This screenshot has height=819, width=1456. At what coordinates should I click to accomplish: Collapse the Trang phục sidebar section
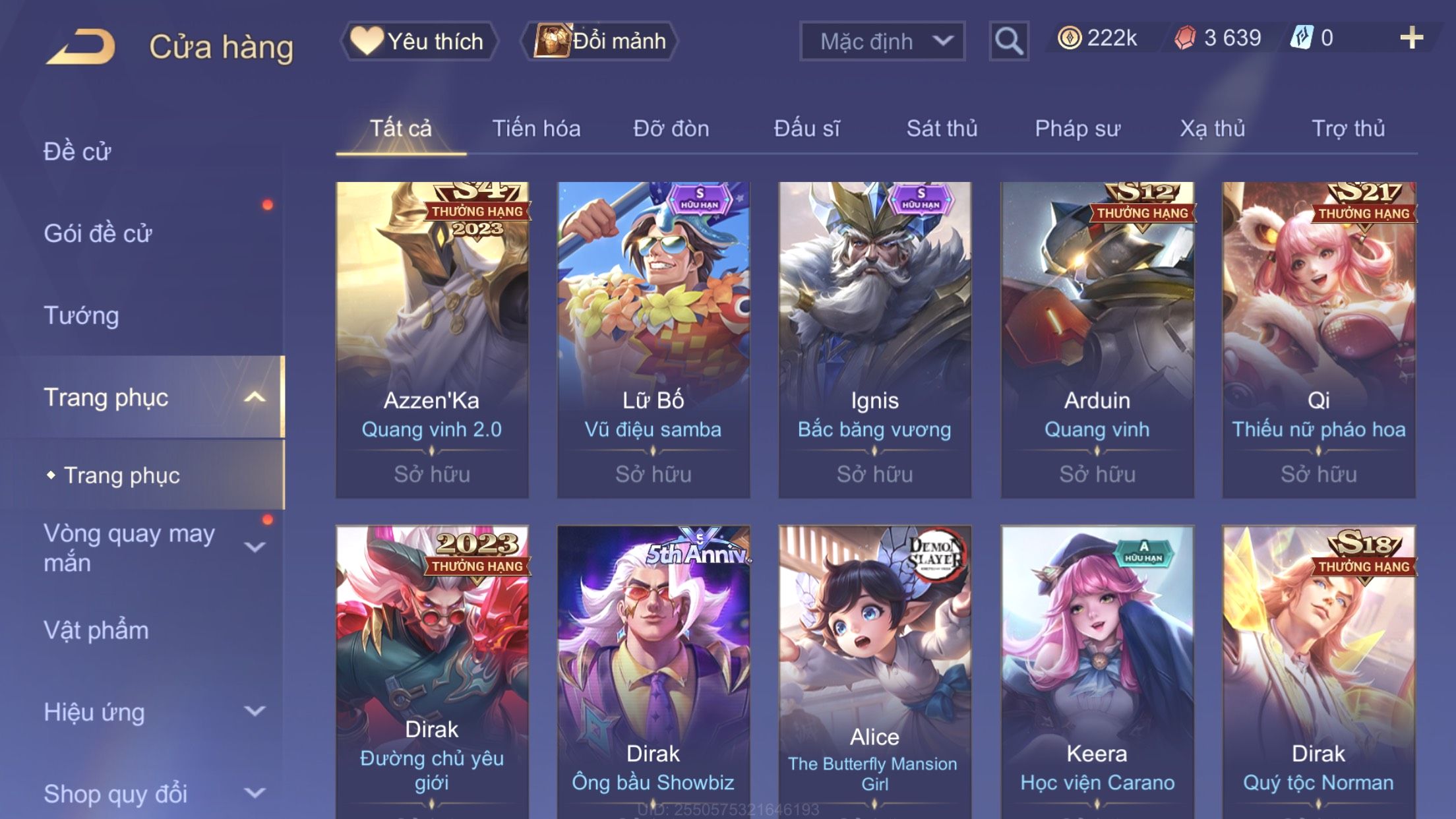pos(255,397)
